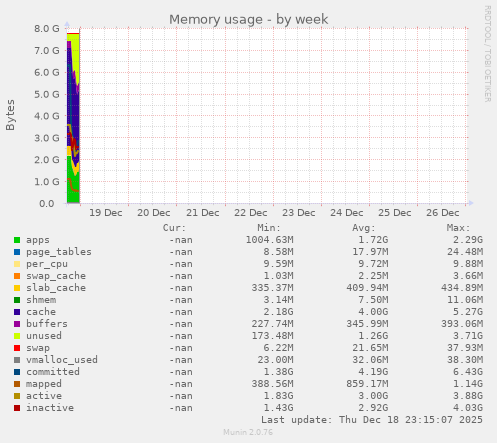The width and height of the screenshot is (497, 443).
Task: Click inactive max value 4.03G
Action: (468, 408)
